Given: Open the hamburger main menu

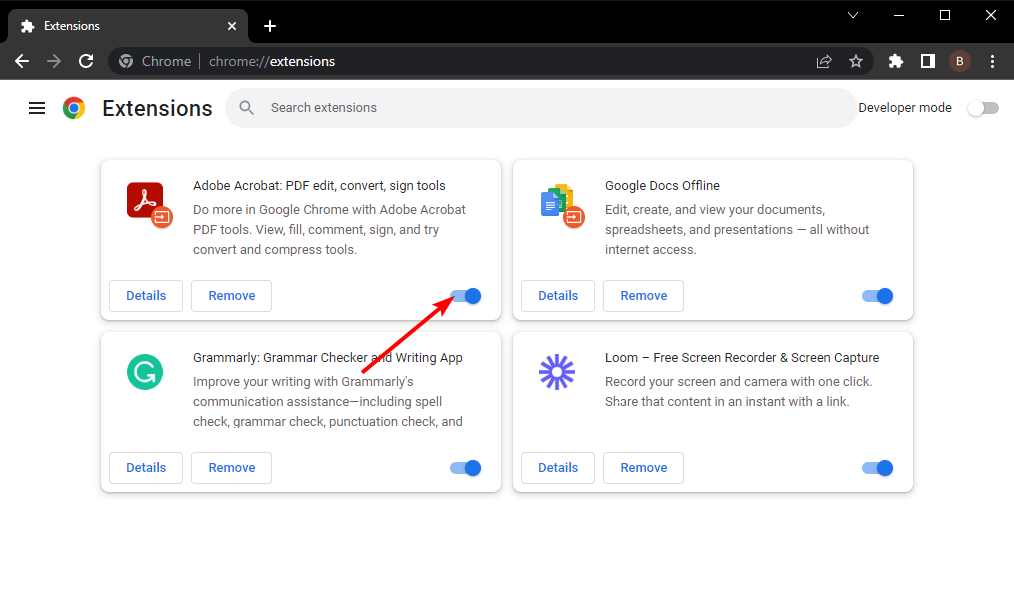Looking at the screenshot, I should tap(37, 108).
